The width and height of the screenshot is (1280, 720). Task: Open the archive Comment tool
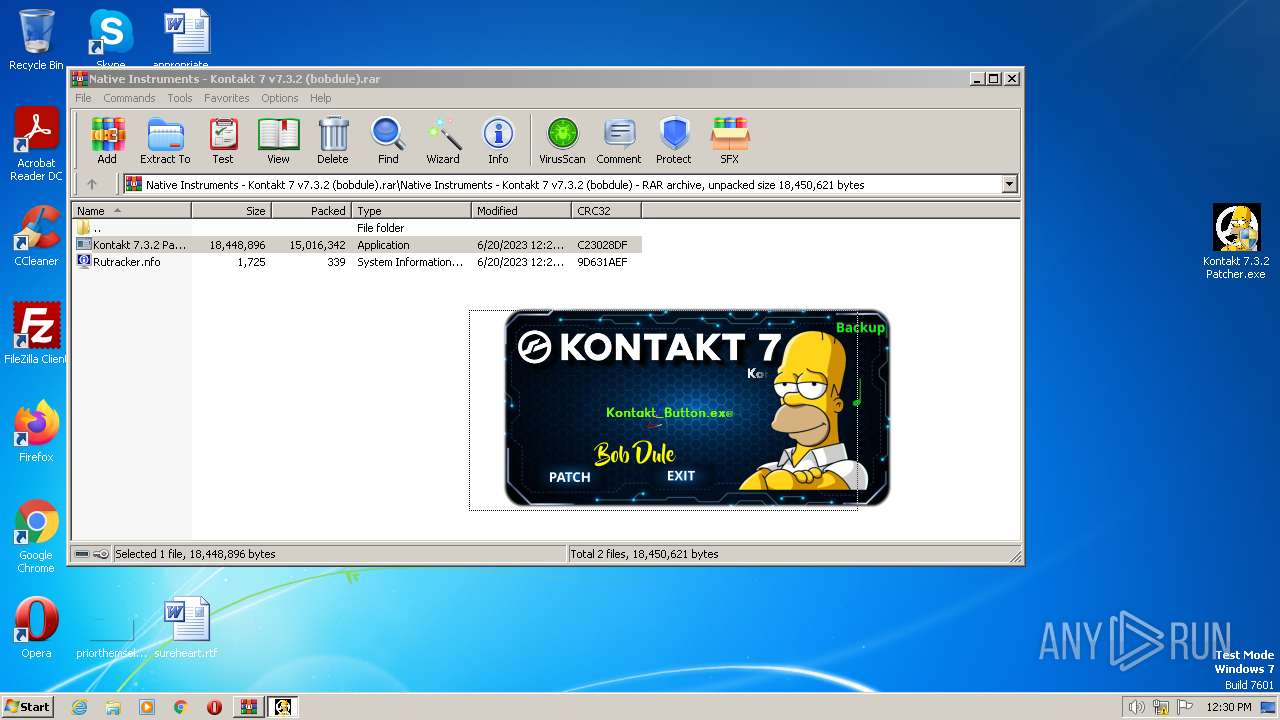[619, 140]
